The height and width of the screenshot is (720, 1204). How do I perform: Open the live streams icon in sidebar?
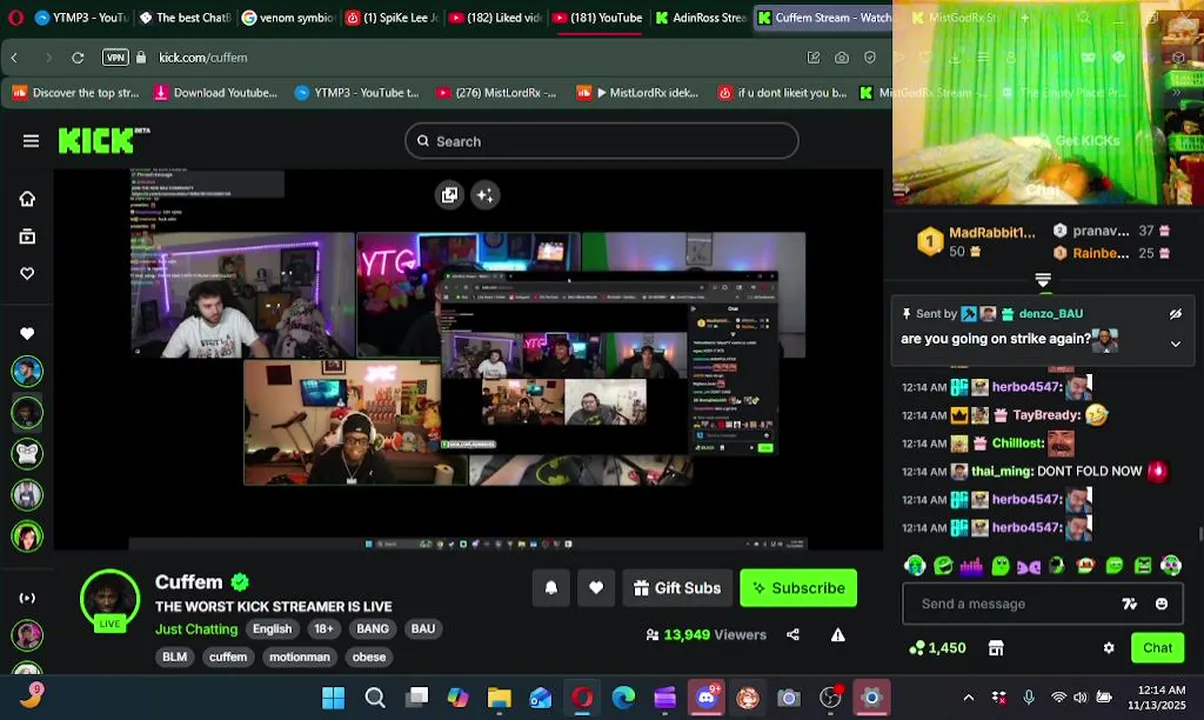coord(27,598)
